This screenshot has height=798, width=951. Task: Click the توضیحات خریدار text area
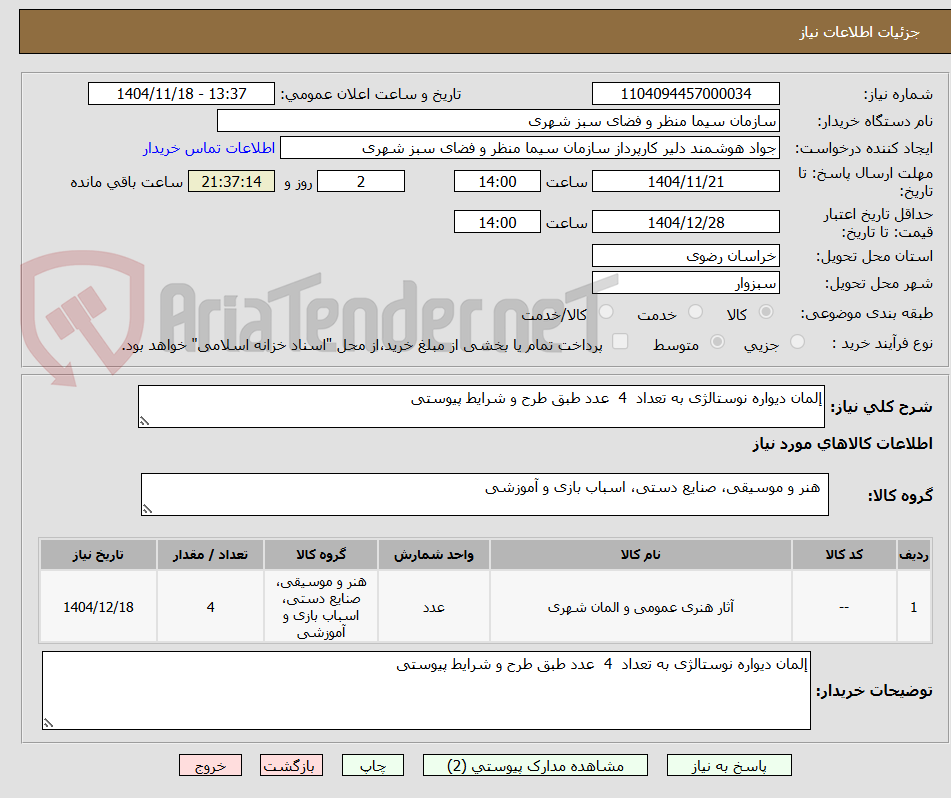click(426, 691)
